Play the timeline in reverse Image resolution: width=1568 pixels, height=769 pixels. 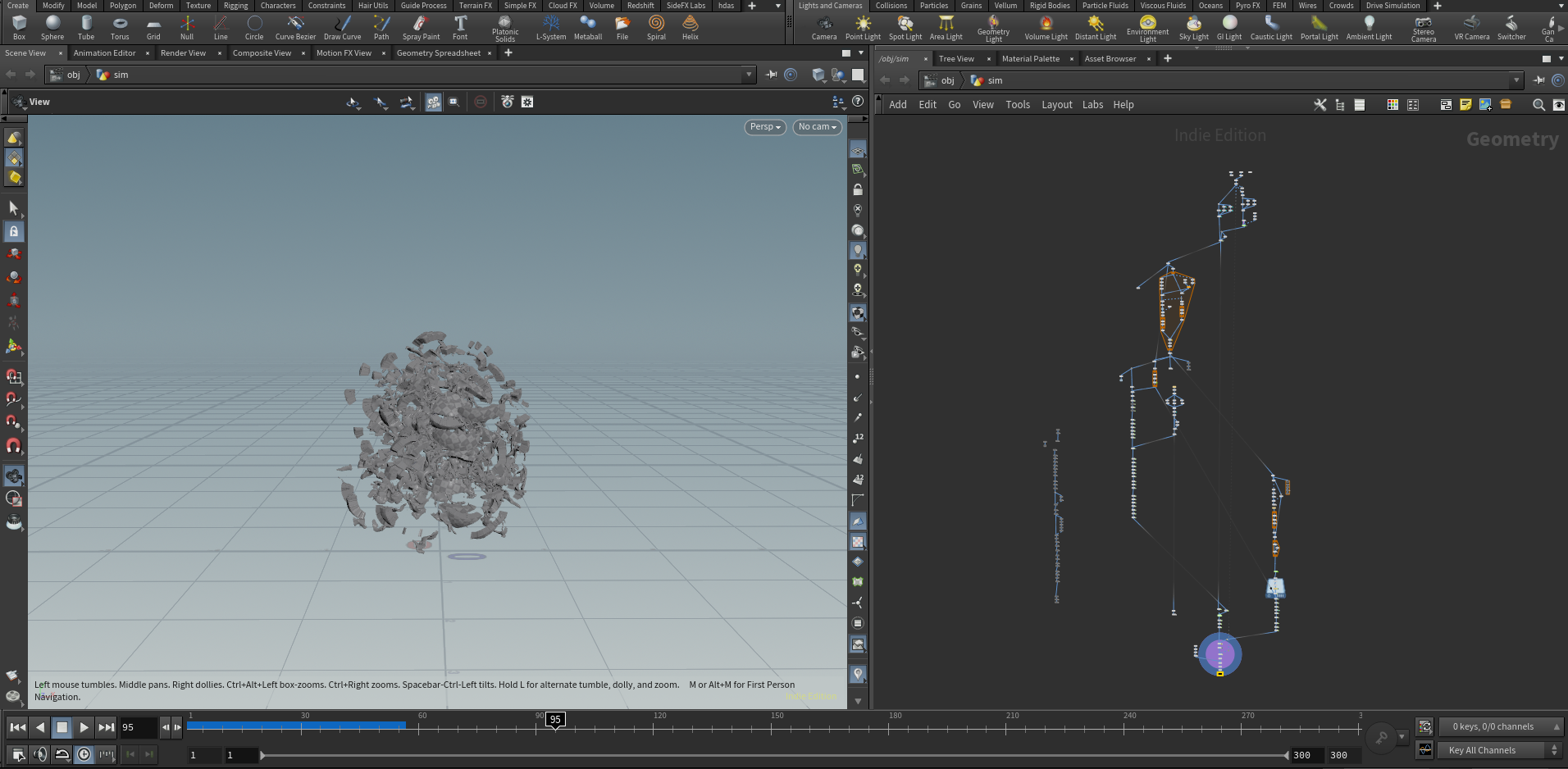(x=40, y=727)
